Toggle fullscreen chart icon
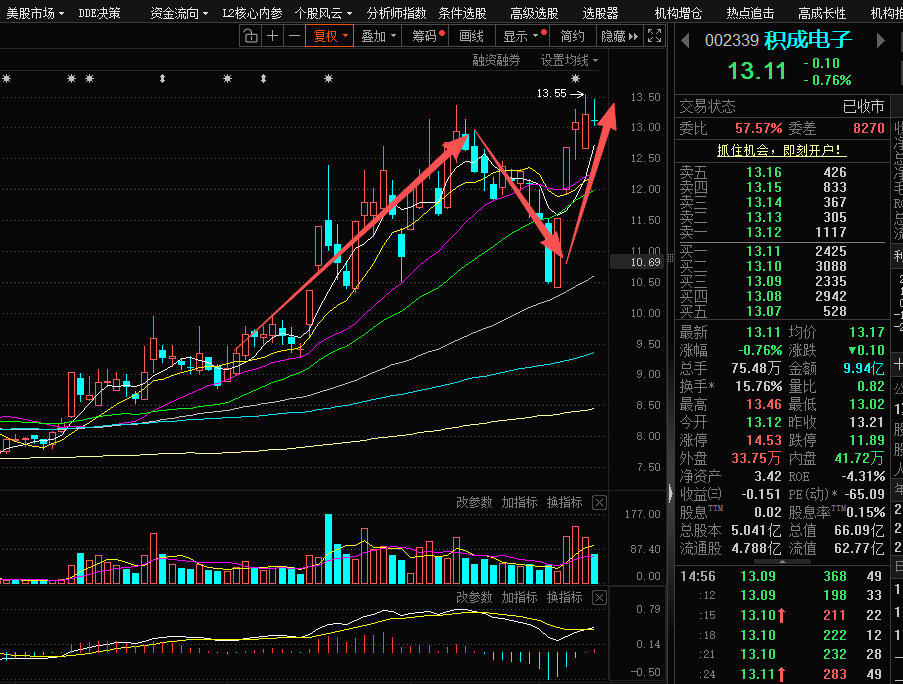 [x=654, y=36]
